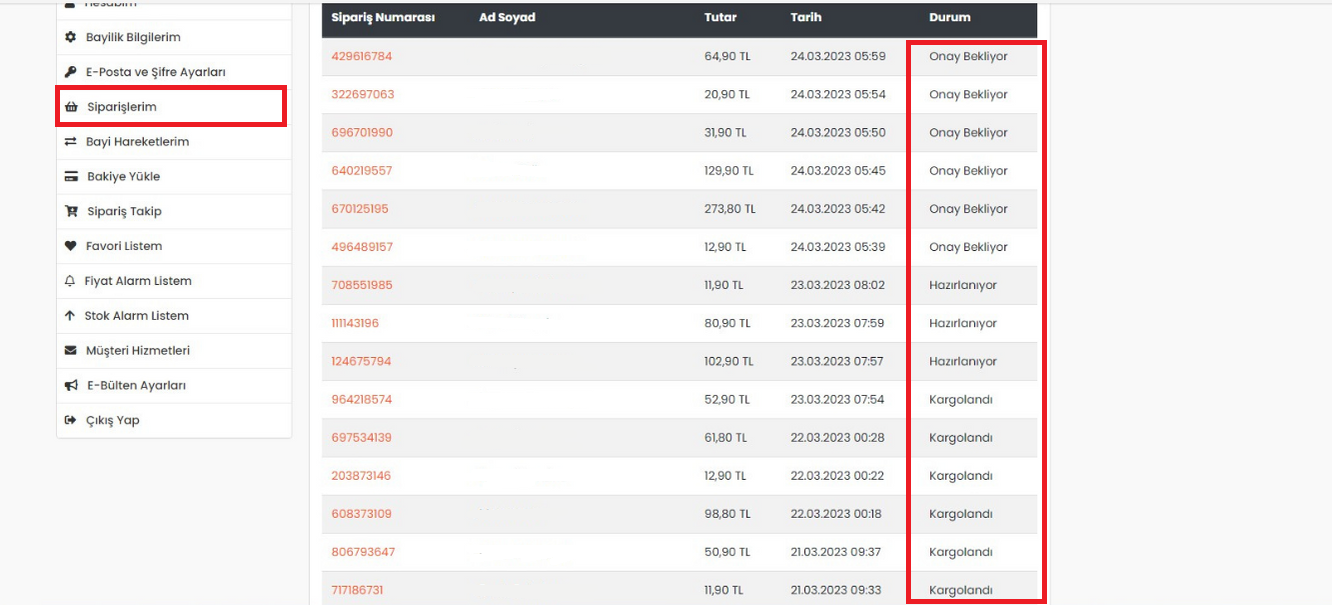
Task: Click the exit icon beside Çıkış Yap
Action: coord(70,420)
